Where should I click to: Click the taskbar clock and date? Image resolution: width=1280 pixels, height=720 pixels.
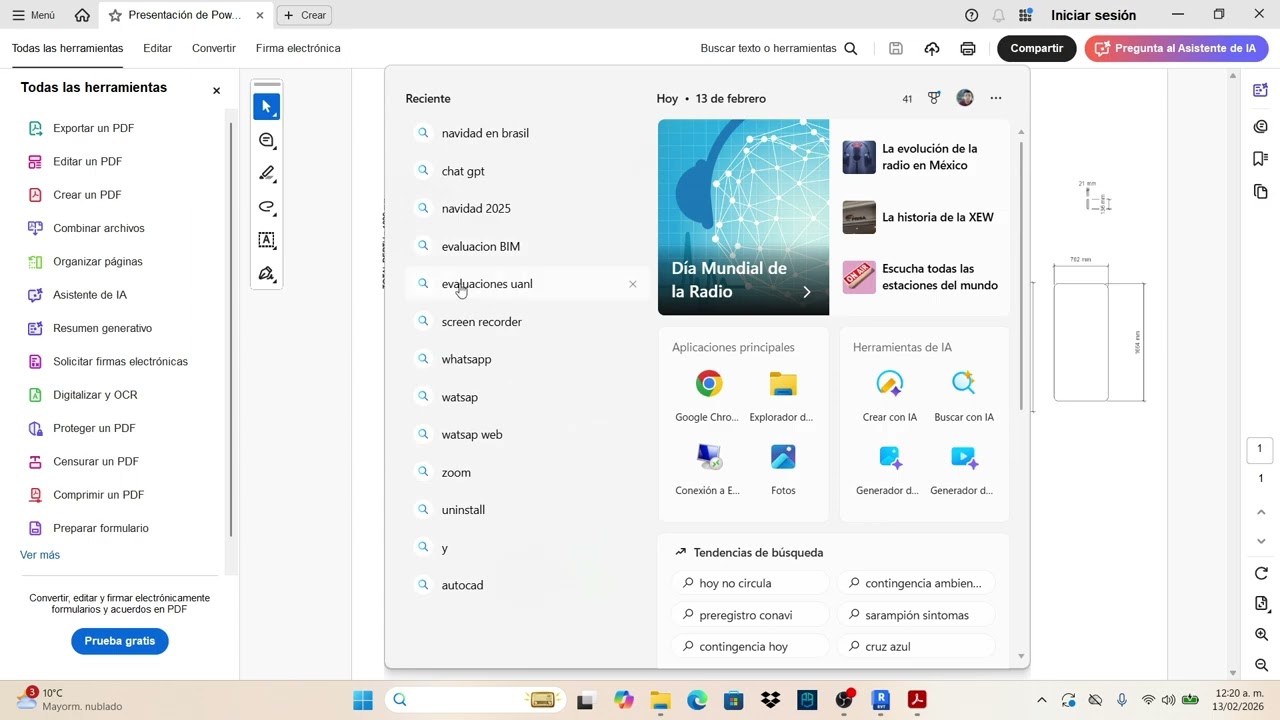click(x=1238, y=700)
